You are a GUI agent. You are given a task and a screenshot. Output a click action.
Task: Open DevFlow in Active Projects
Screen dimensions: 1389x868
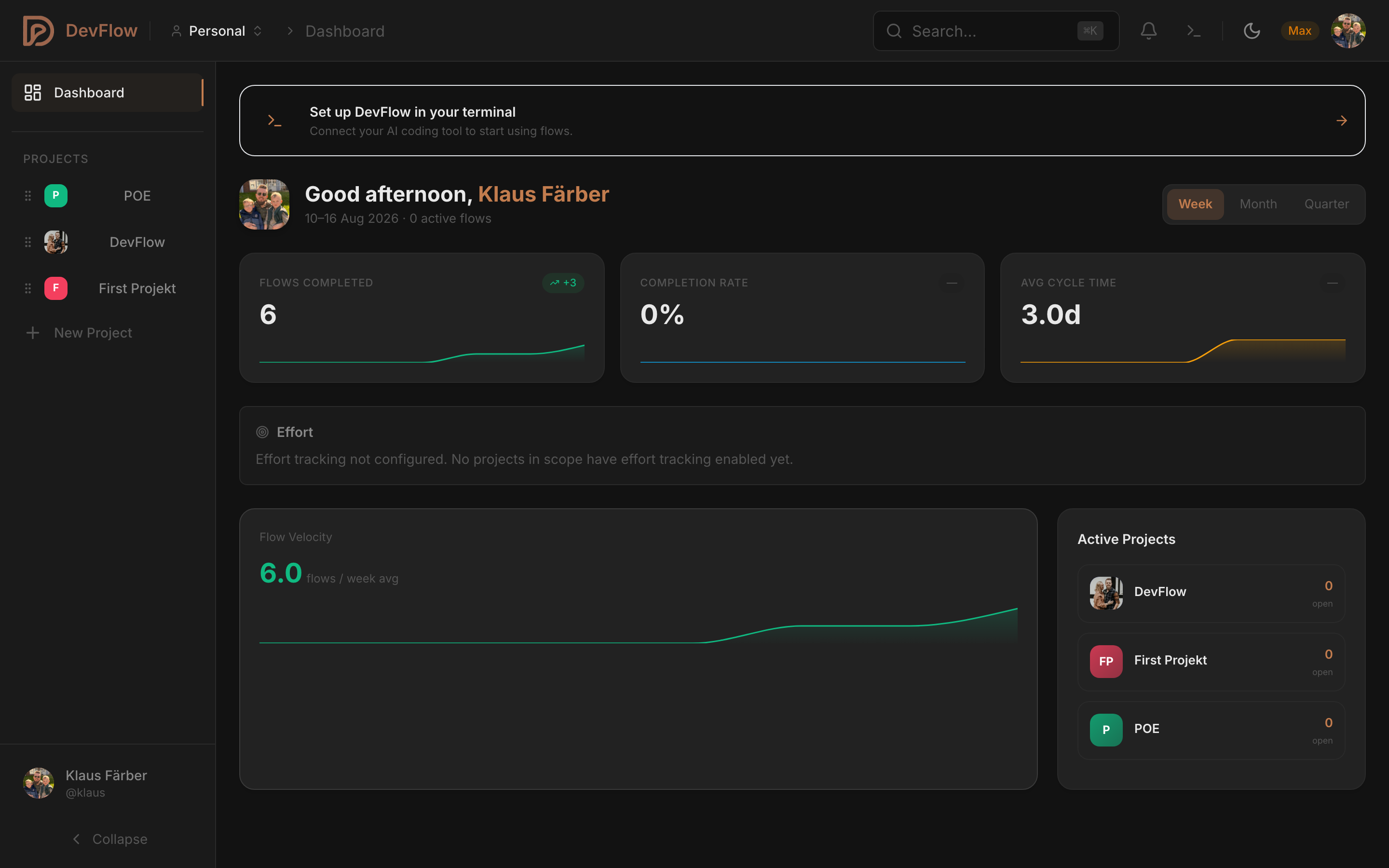(1211, 593)
